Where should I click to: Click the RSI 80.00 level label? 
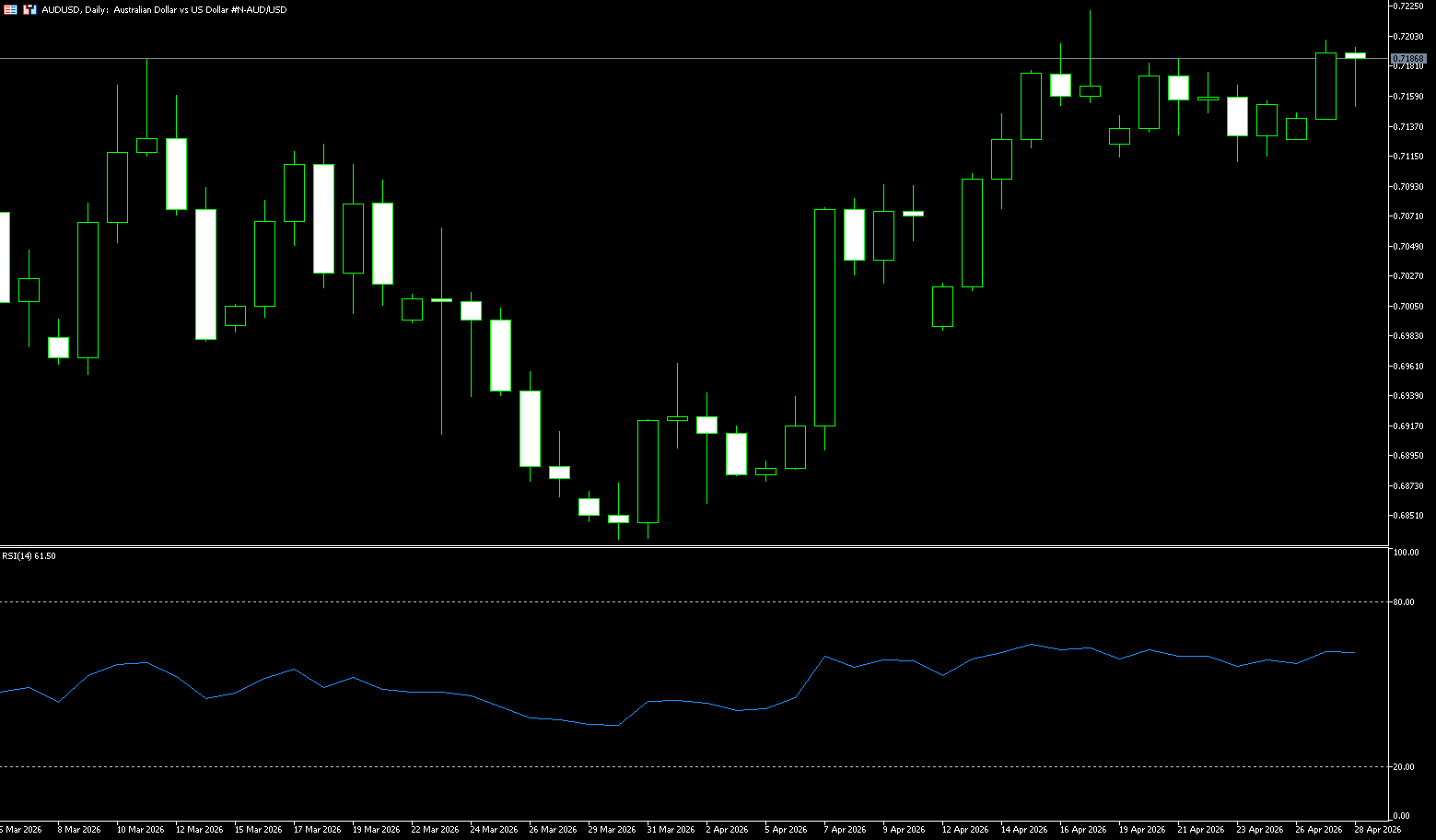click(1406, 602)
